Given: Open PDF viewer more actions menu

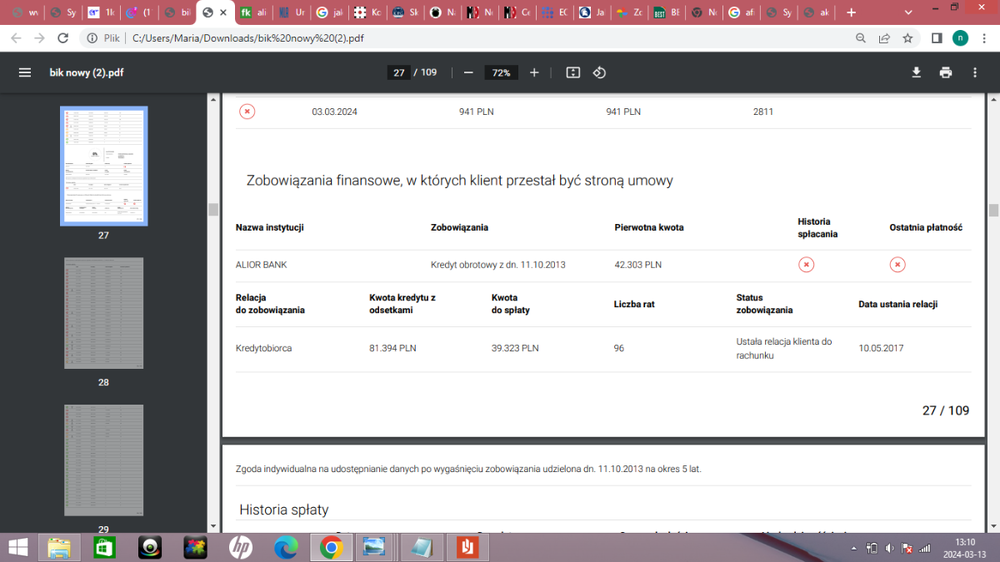Looking at the screenshot, I should 974,73.
